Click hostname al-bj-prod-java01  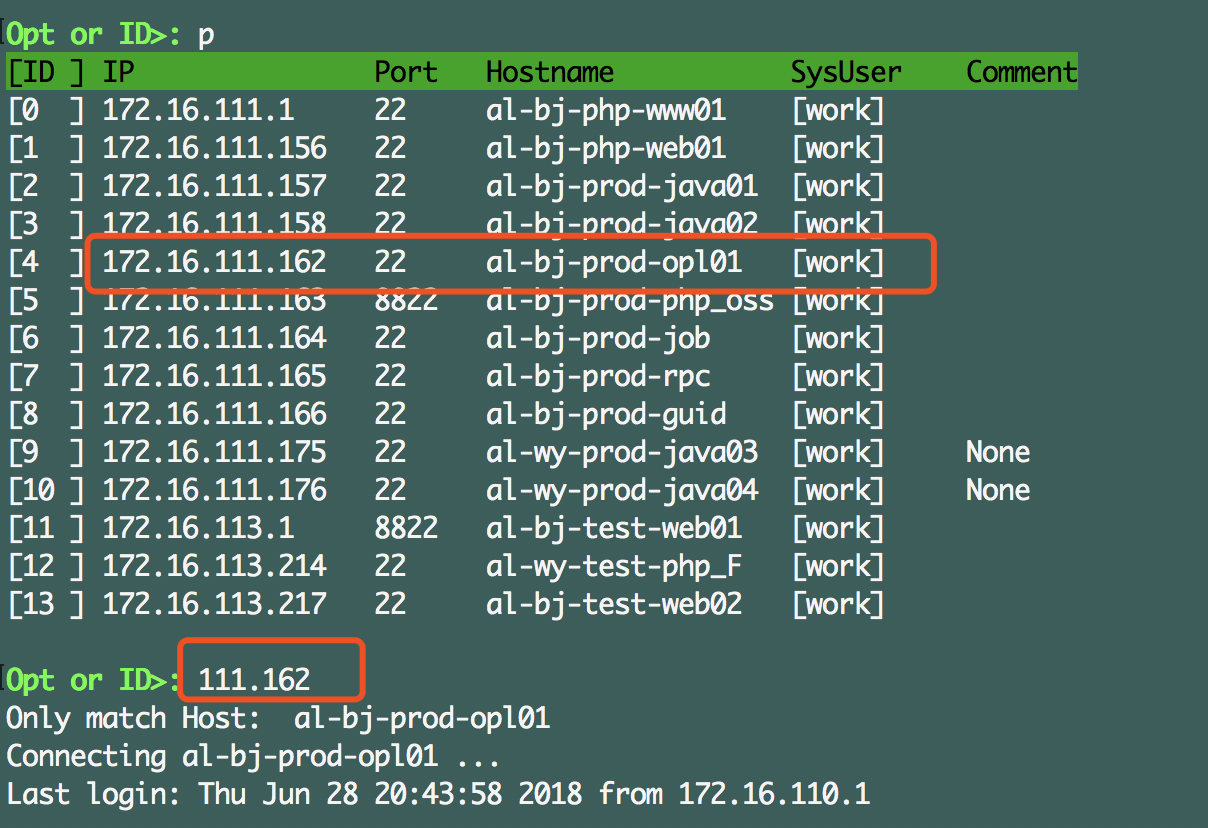(x=621, y=186)
